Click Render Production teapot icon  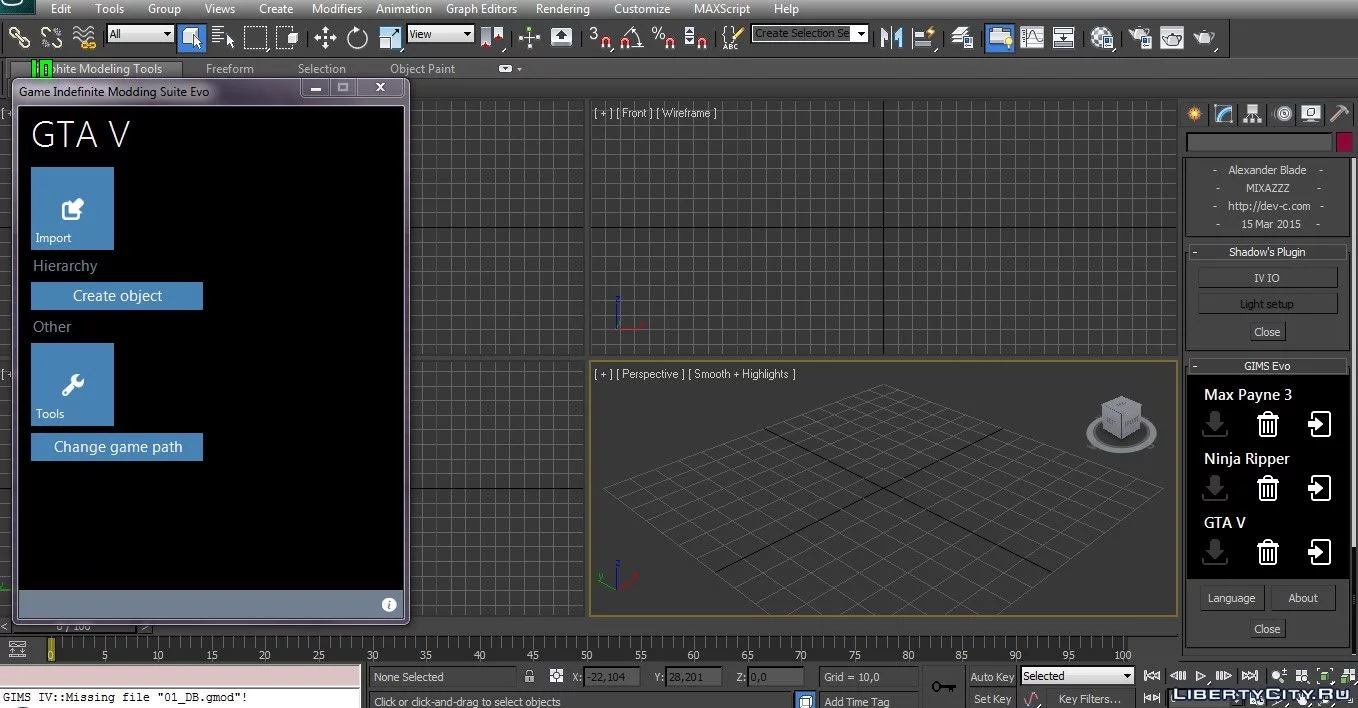(x=1205, y=38)
